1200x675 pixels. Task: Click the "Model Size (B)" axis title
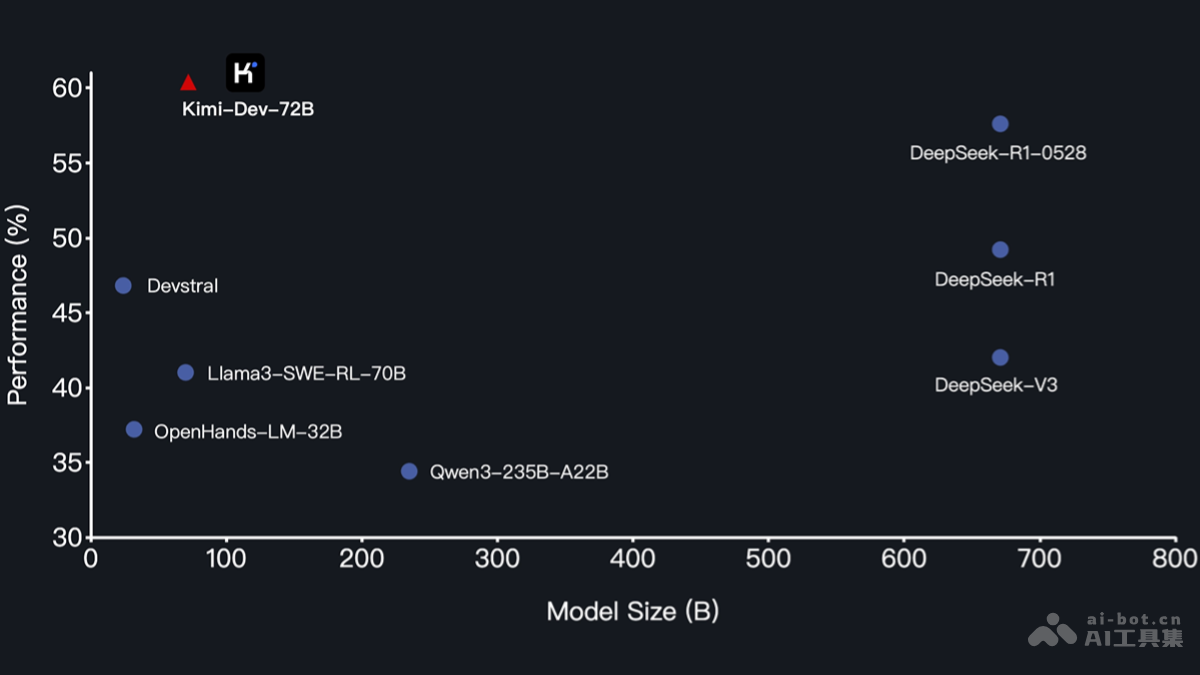coord(632,611)
